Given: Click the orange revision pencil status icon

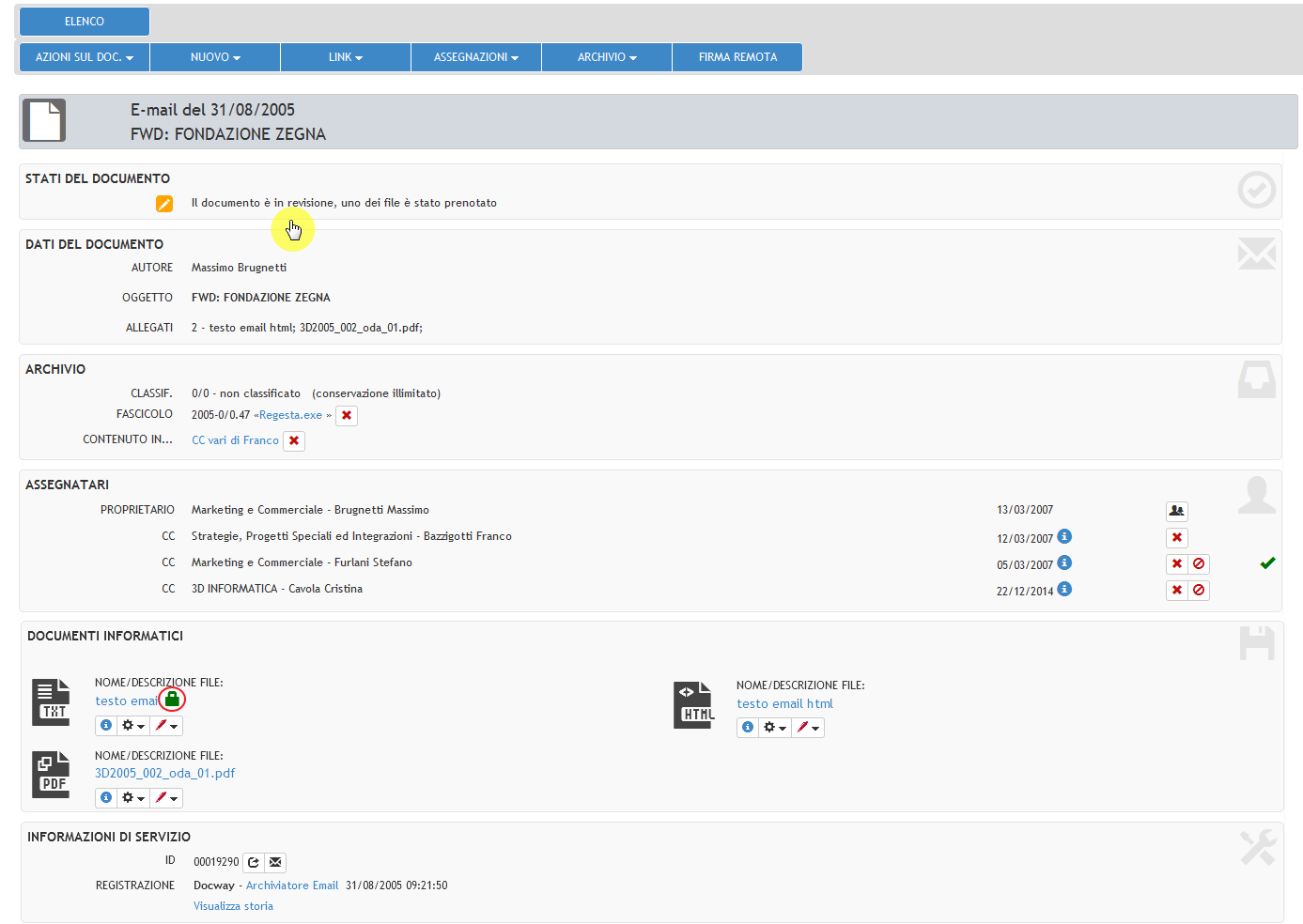Looking at the screenshot, I should coord(164,204).
